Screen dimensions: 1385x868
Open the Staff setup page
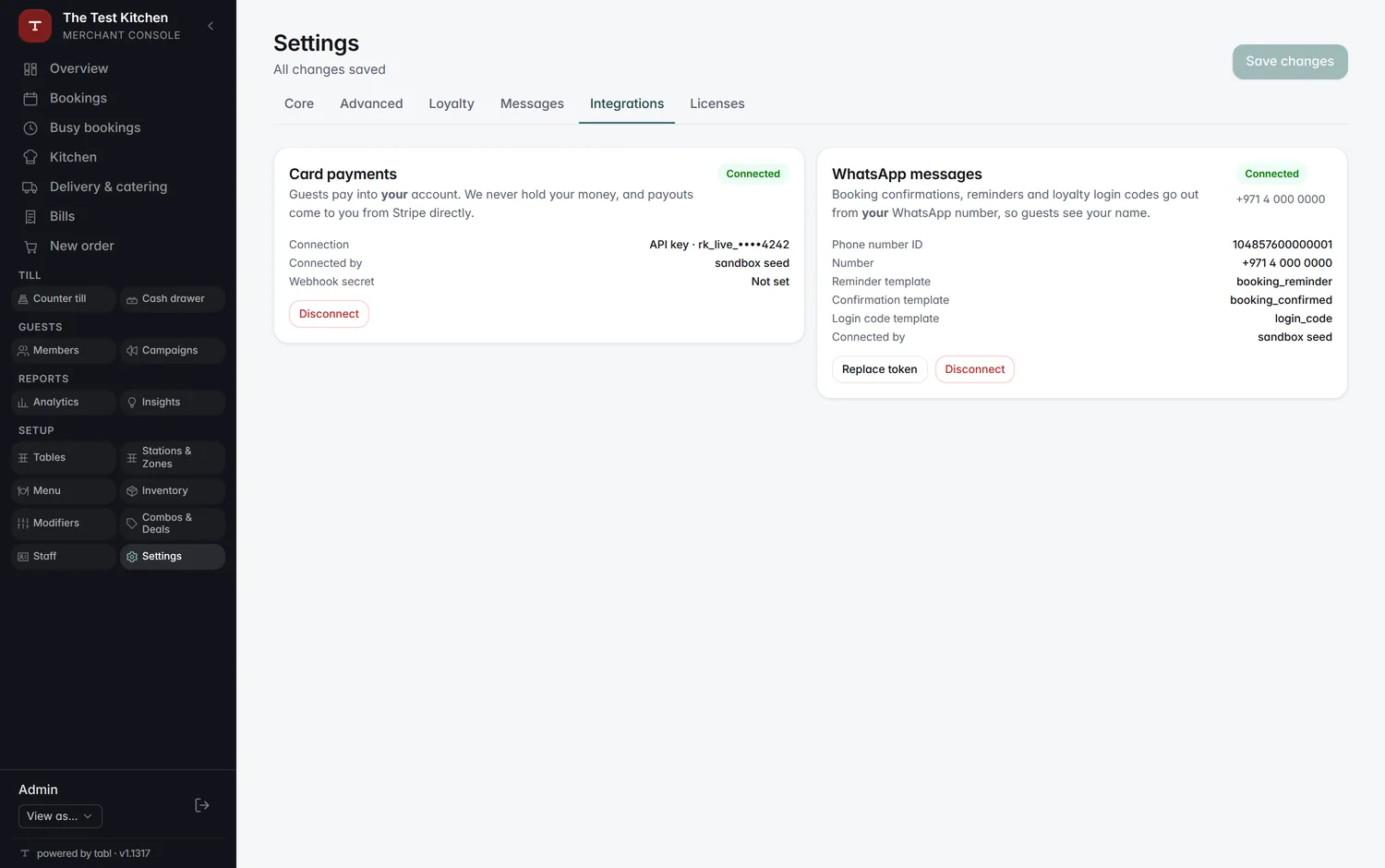64,557
